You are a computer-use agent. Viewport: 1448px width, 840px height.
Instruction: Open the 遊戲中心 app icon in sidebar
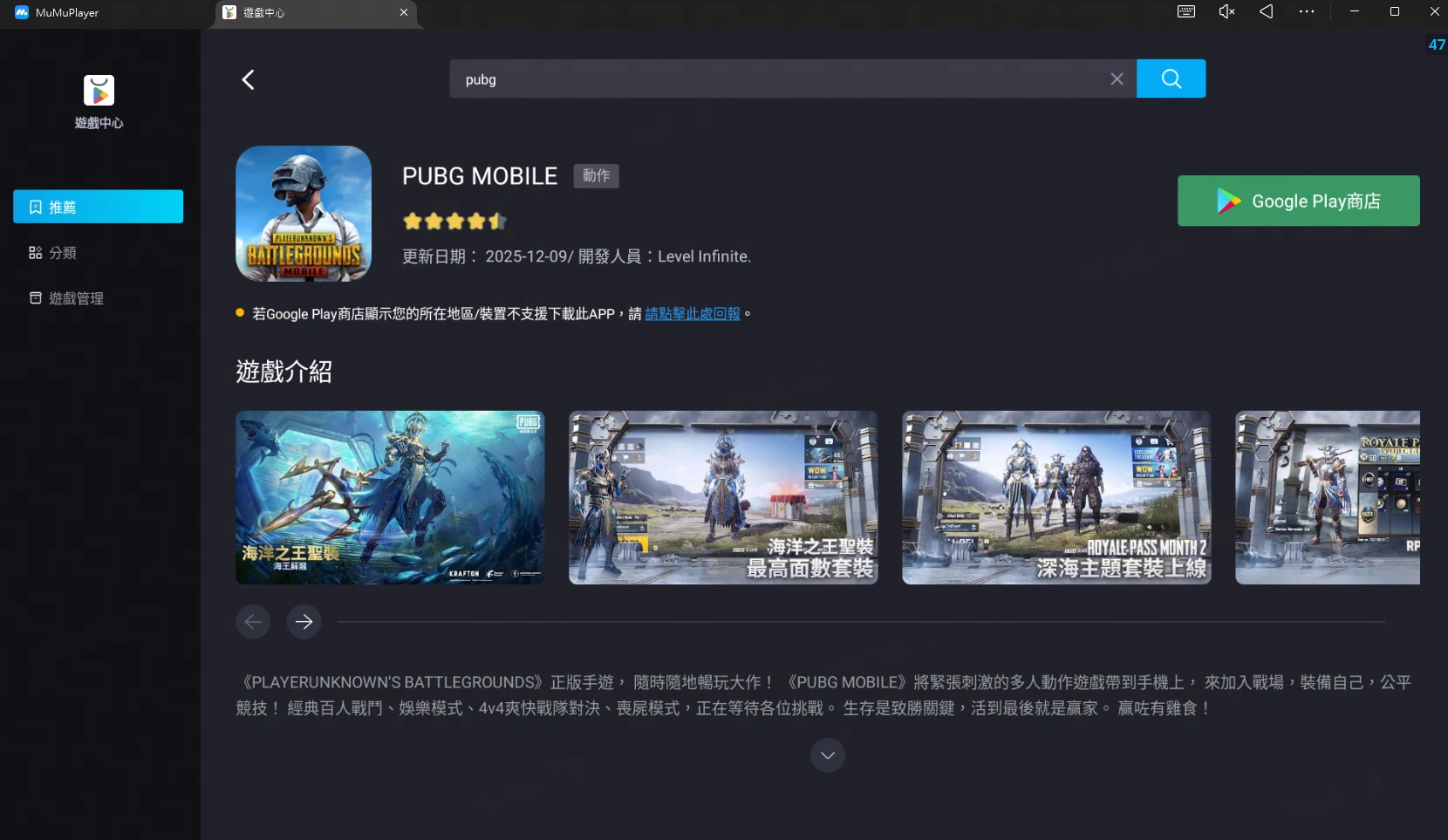[x=99, y=90]
